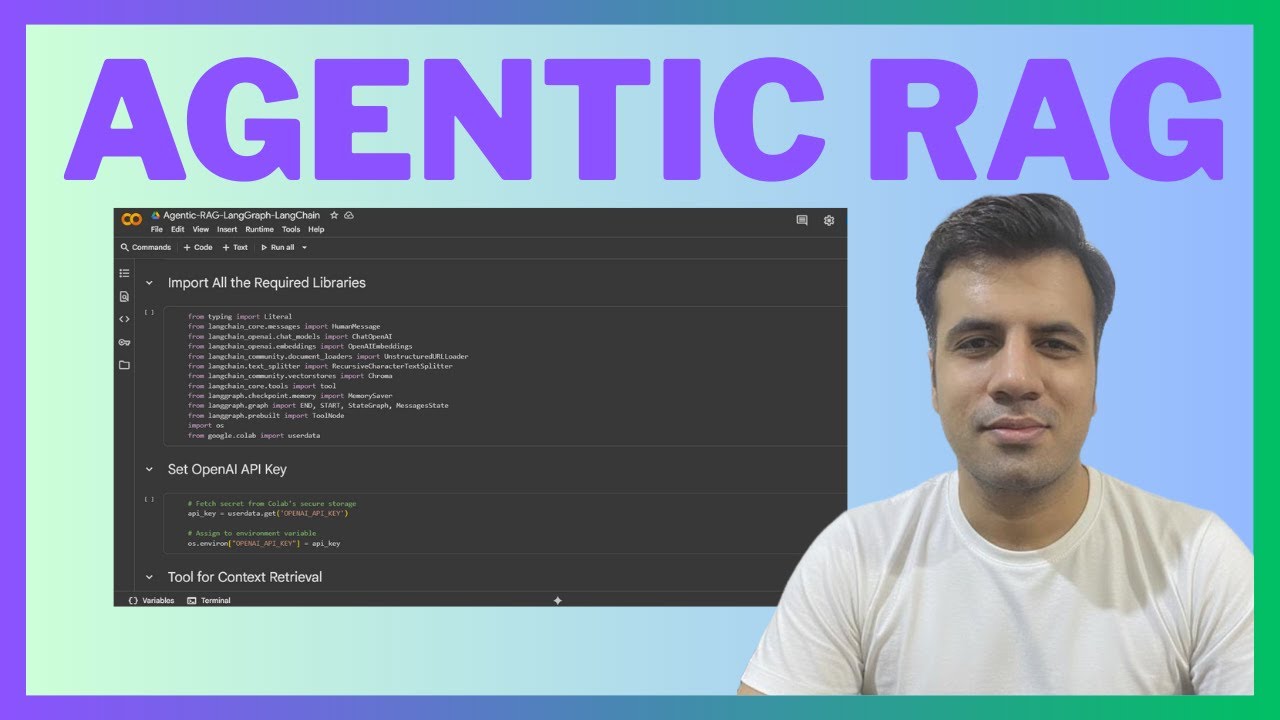Image resolution: width=1280 pixels, height=720 pixels.
Task: Open Colab settings gear icon
Action: coord(829,220)
